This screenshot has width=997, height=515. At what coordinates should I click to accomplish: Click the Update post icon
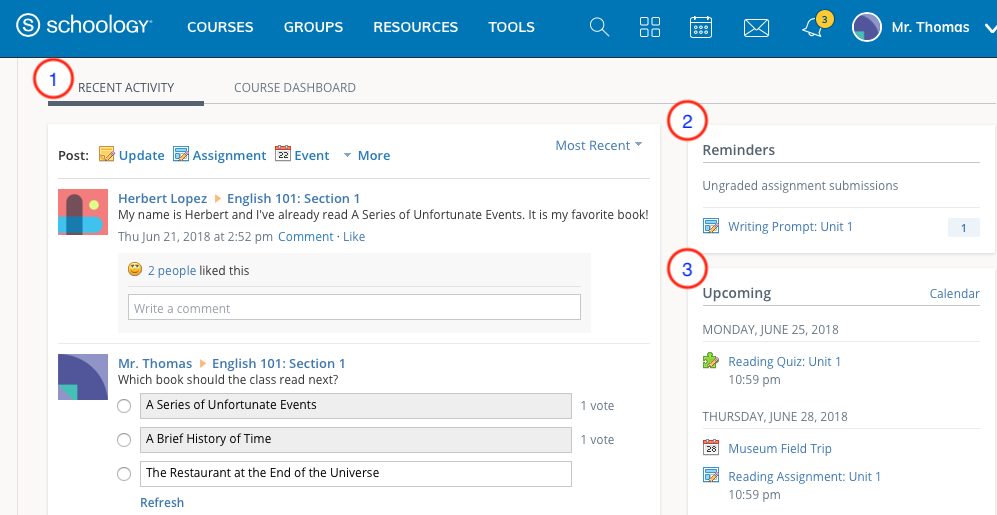tap(106, 154)
